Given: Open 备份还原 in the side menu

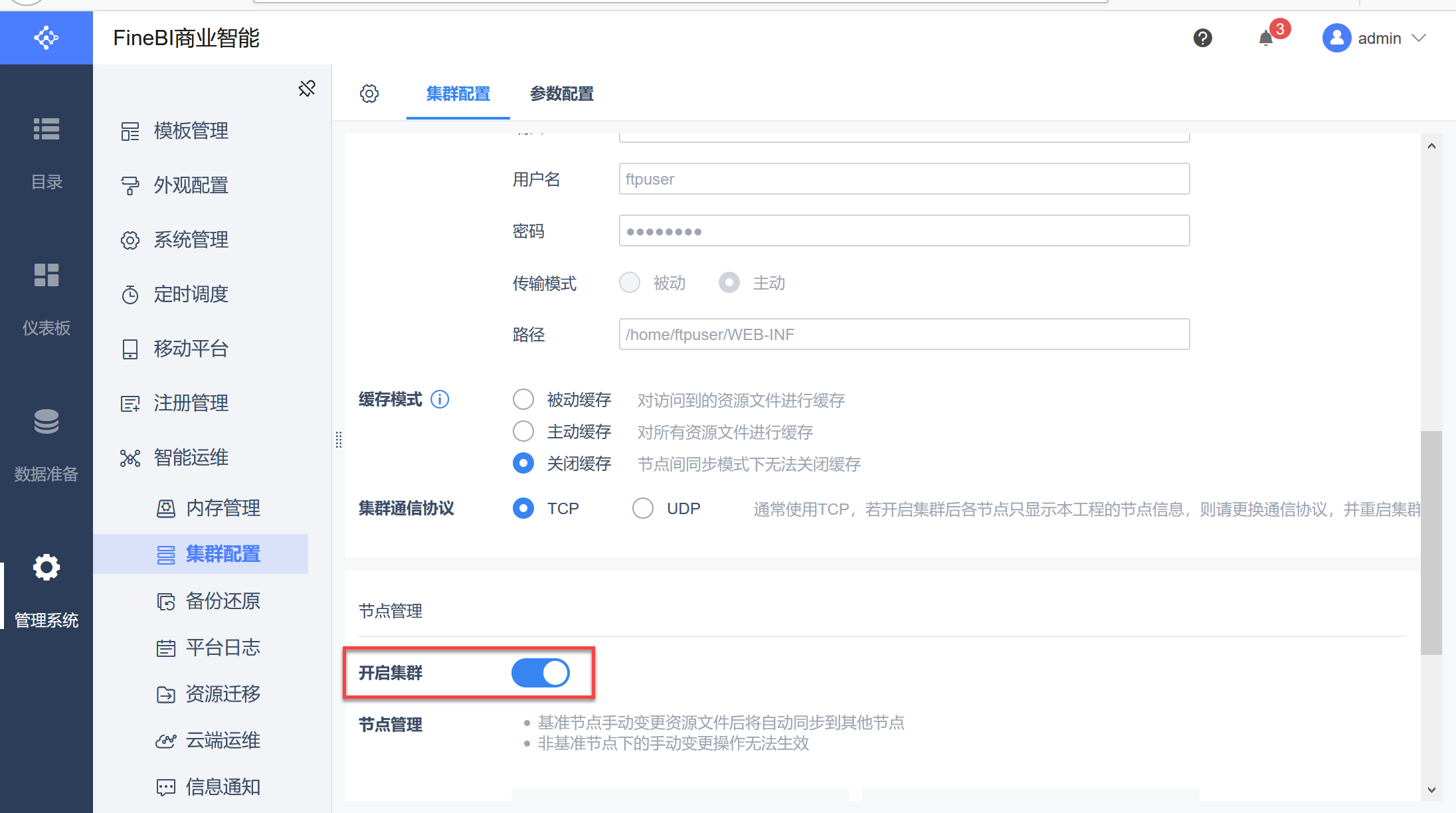Looking at the screenshot, I should pyautogui.click(x=223, y=601).
